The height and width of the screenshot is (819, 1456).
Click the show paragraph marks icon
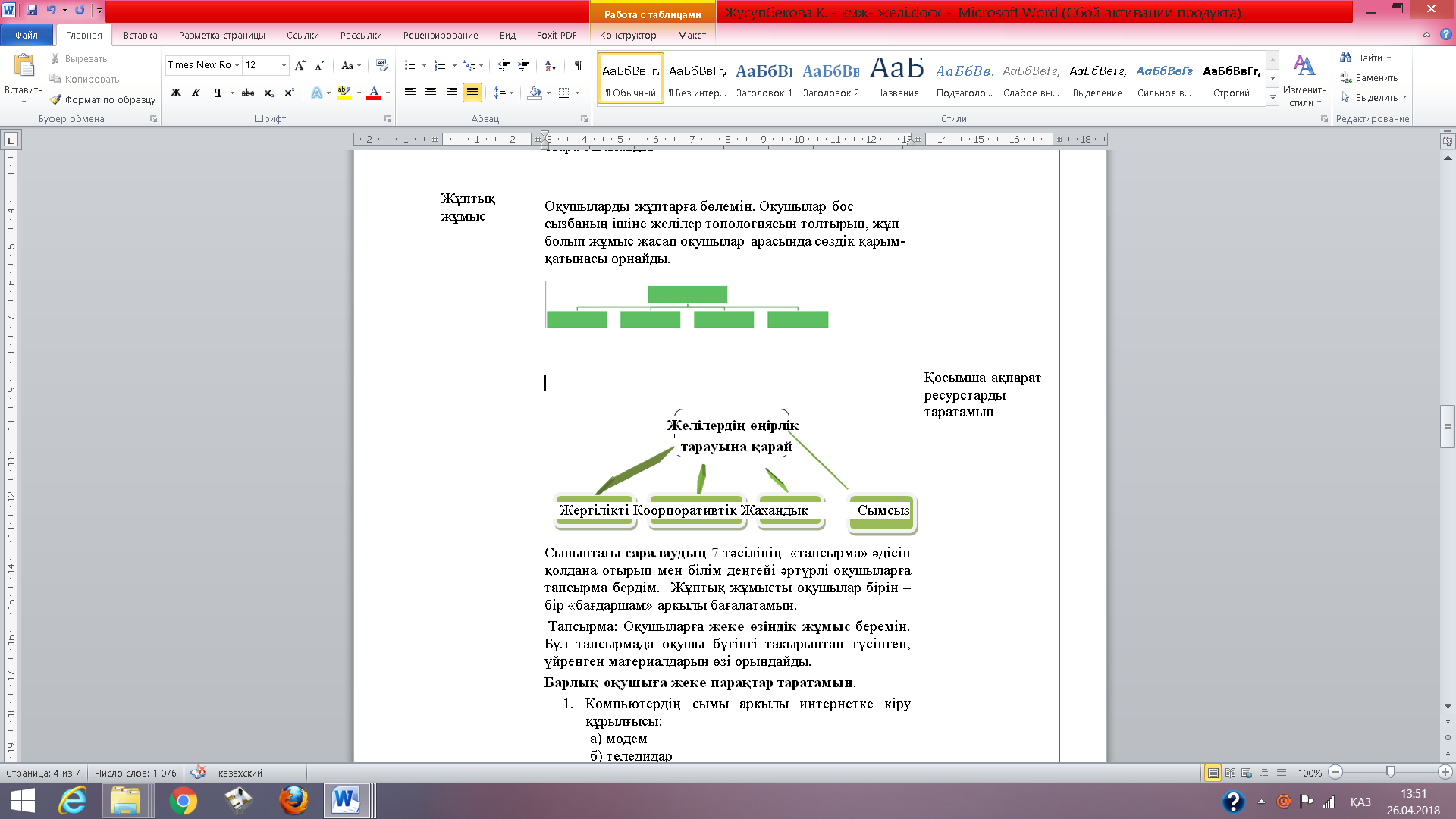pyautogui.click(x=579, y=65)
